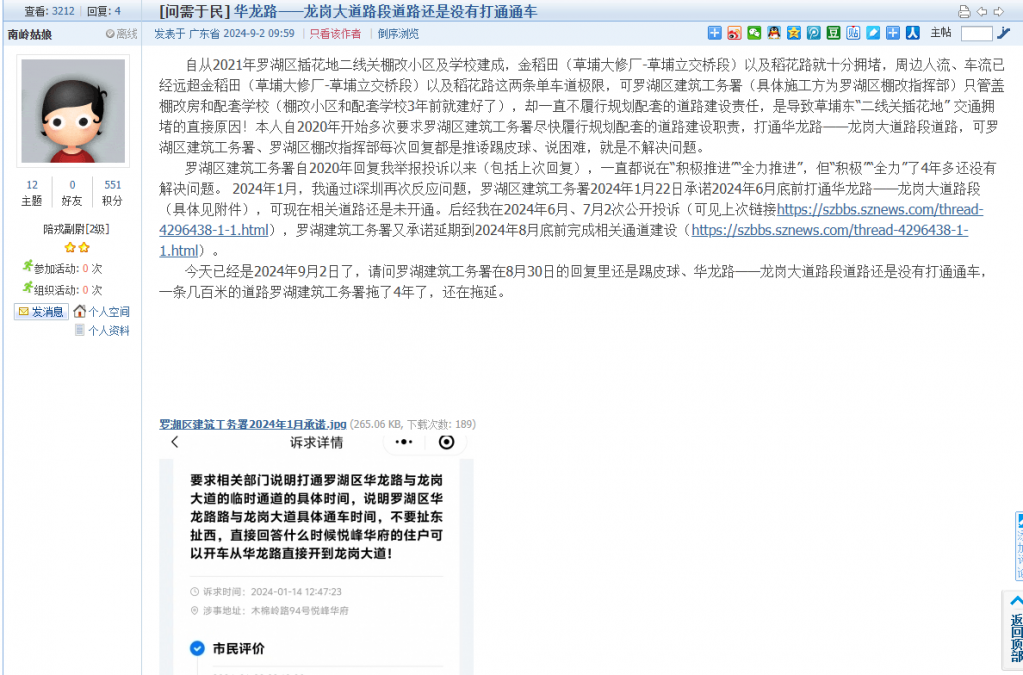Share post to Douban icon
Screen dimensions: 1023x675
point(833,33)
